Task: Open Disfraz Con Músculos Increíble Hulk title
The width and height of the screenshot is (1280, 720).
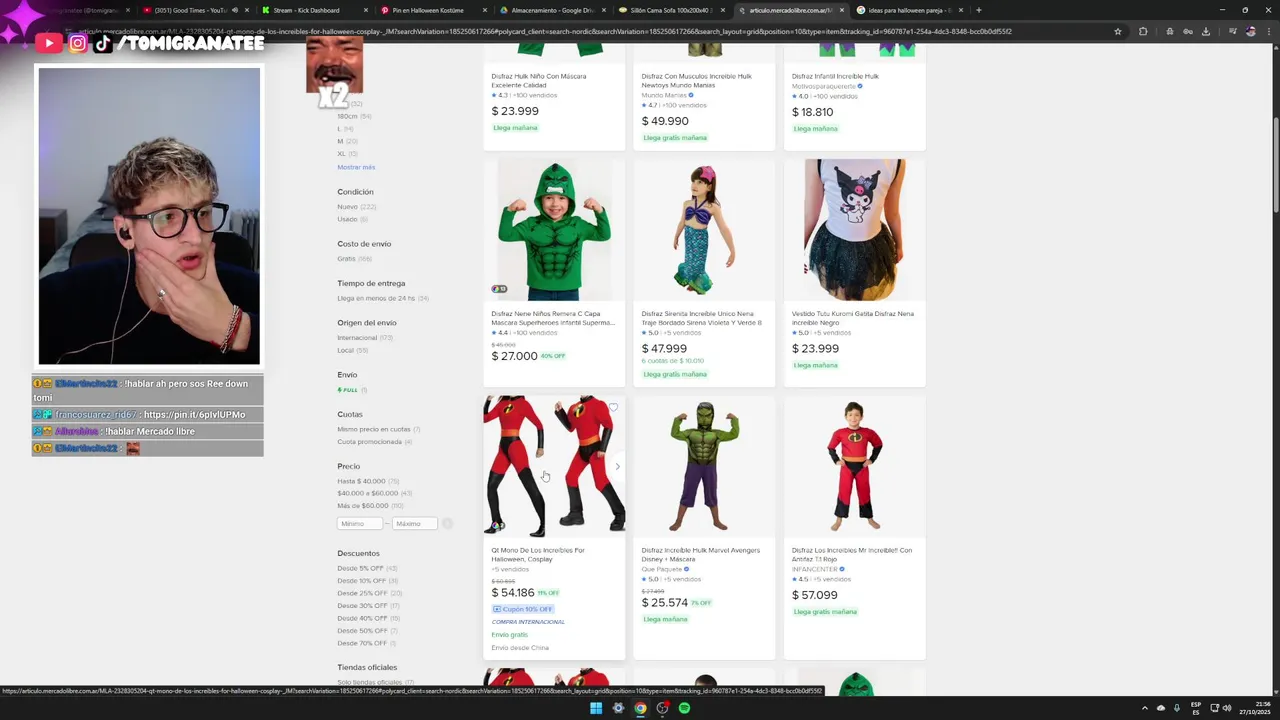Action: coord(696,80)
